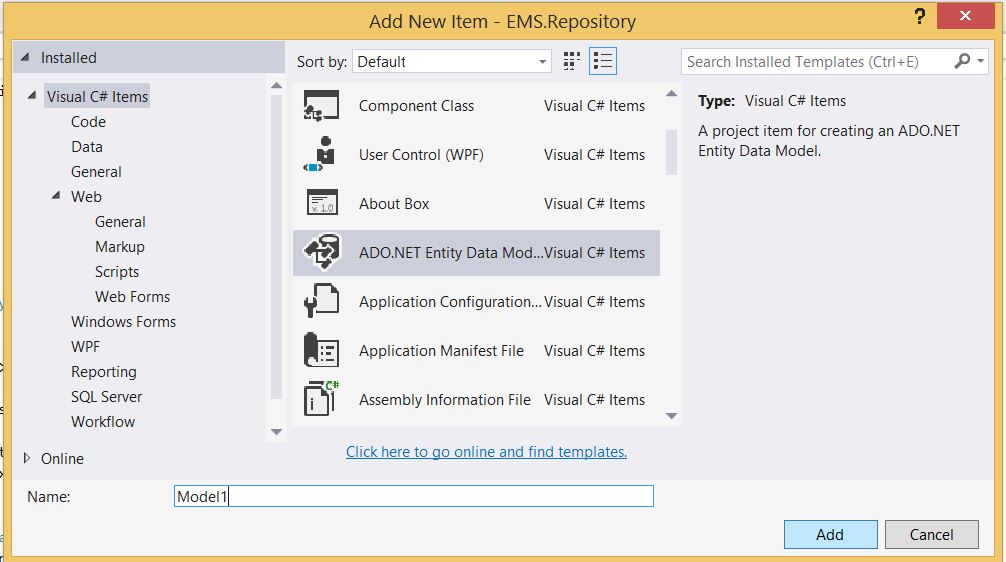This screenshot has width=1006, height=562.
Task: Select the Windows Forms category
Action: tap(123, 322)
